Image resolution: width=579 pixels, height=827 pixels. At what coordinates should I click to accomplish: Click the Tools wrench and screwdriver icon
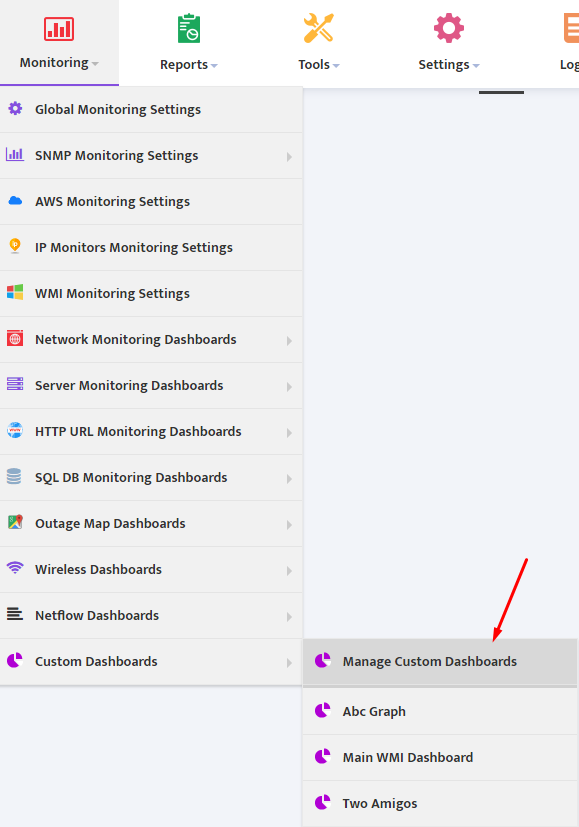(x=319, y=28)
